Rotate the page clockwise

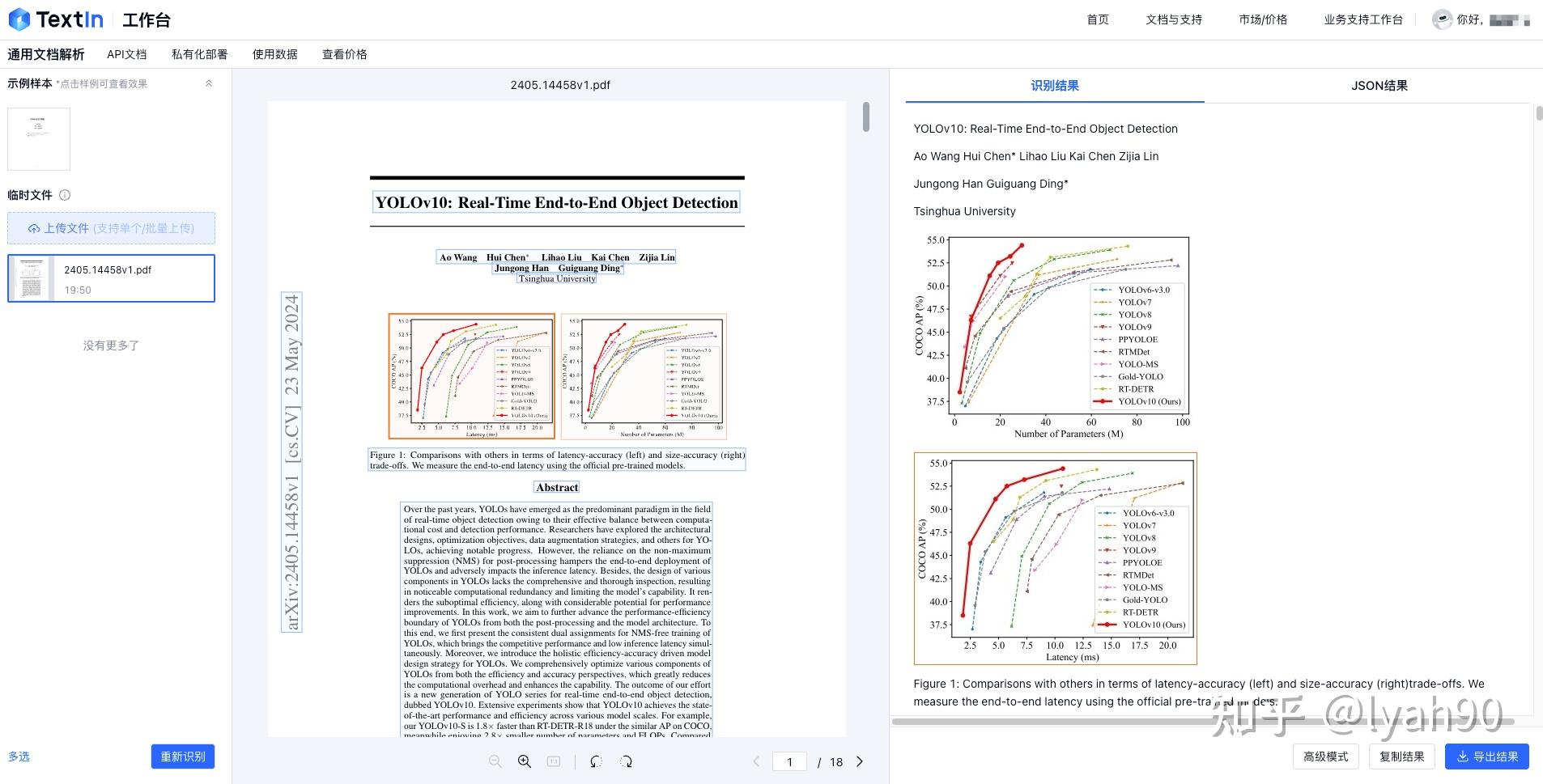(626, 761)
